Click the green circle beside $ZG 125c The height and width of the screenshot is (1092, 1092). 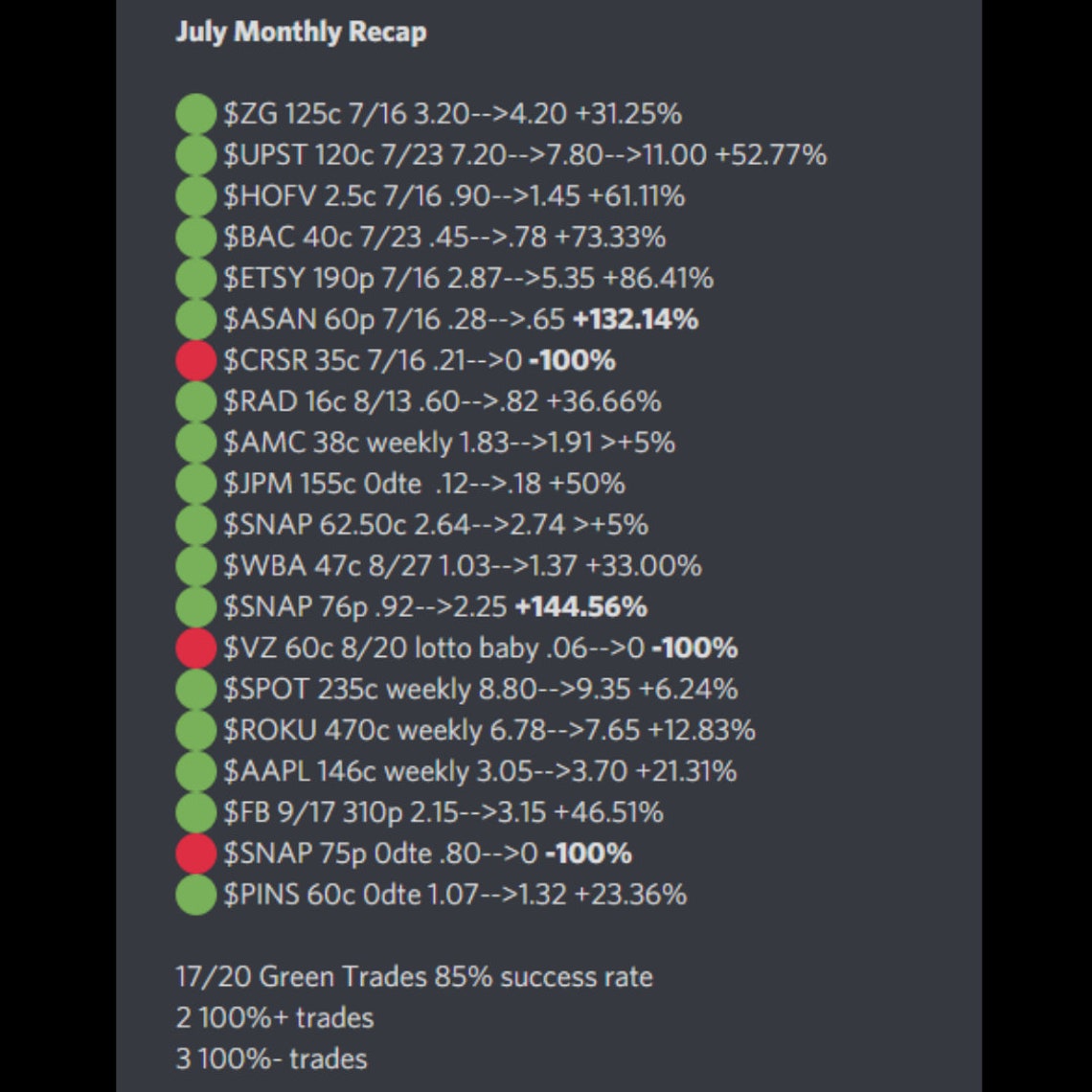click(195, 114)
